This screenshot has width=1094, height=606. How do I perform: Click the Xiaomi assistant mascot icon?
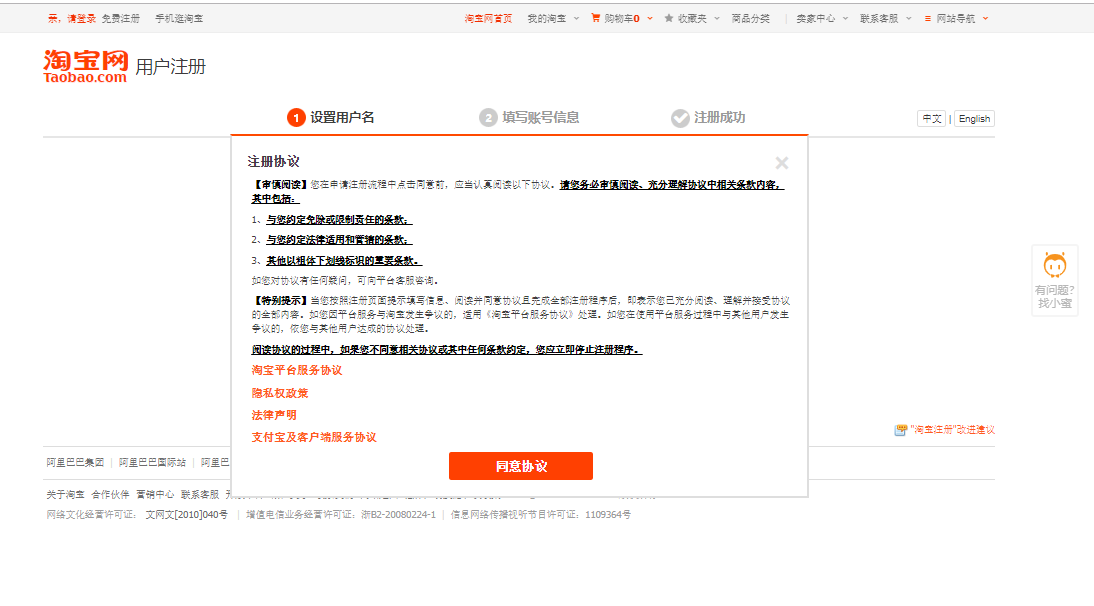pyautogui.click(x=1054, y=265)
